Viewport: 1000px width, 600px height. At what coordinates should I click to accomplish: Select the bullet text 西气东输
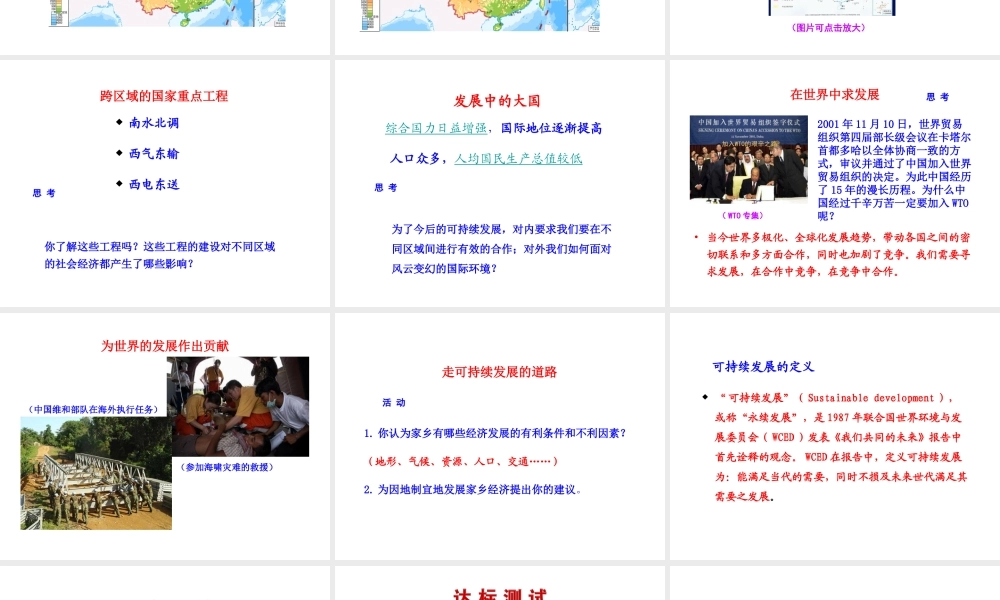click(154, 154)
